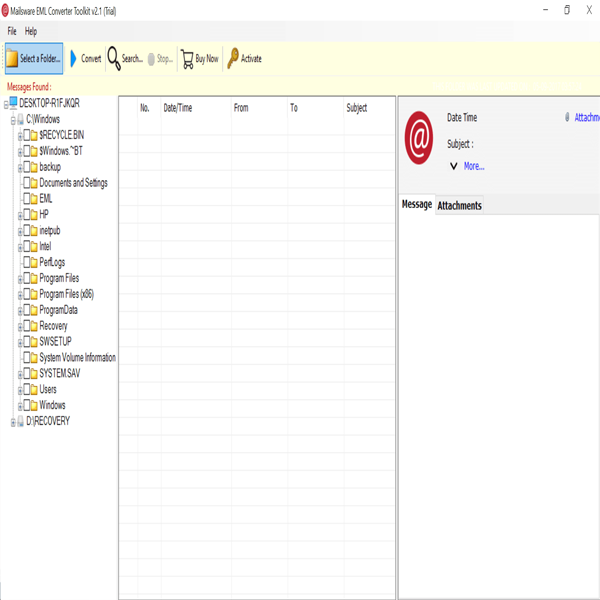The image size is (600, 600).
Task: Select the SYSTEM.SAV tree label
Action: [x=60, y=373]
